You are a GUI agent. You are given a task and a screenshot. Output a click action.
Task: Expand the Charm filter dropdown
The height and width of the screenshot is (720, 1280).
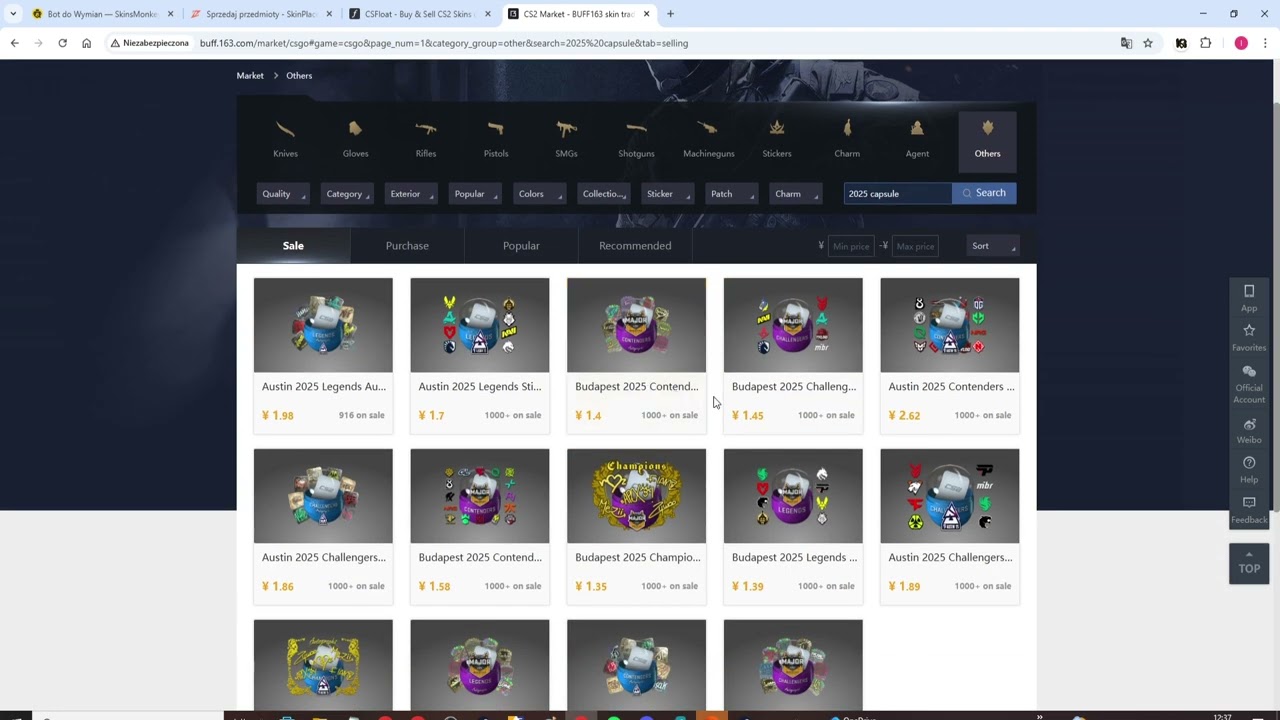click(796, 194)
